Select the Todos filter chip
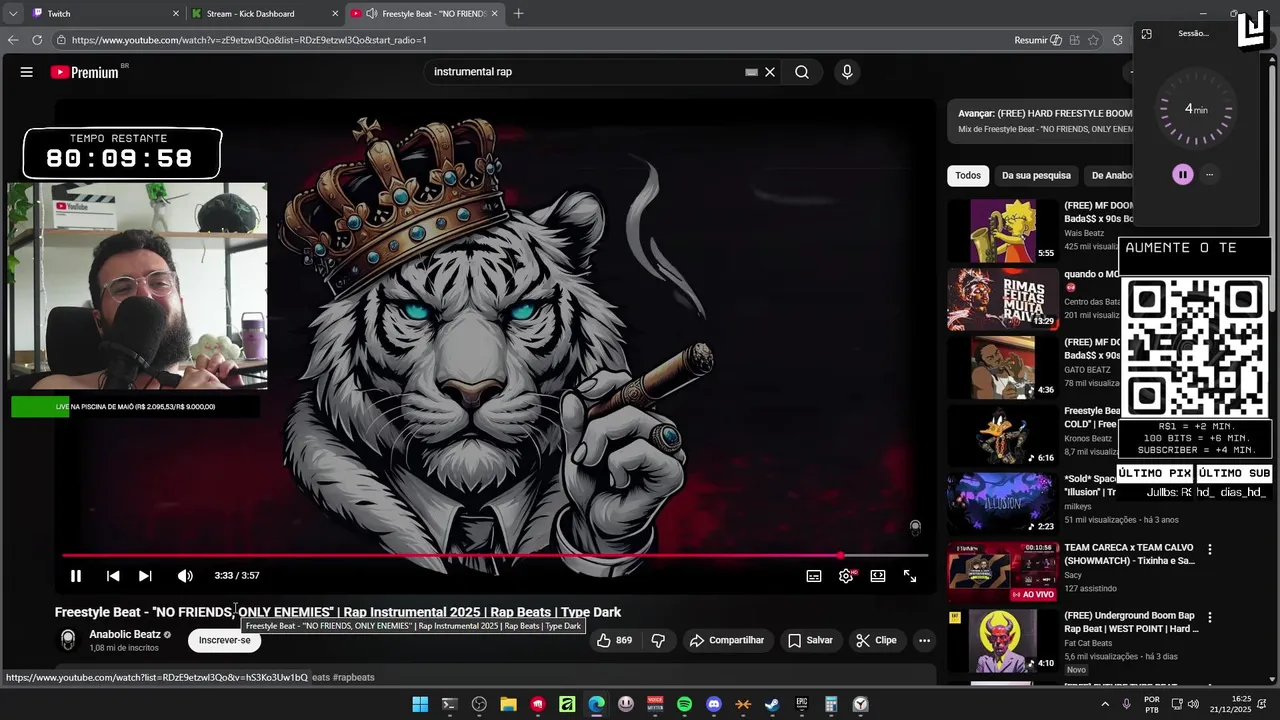The height and width of the screenshot is (720, 1280). click(x=968, y=176)
